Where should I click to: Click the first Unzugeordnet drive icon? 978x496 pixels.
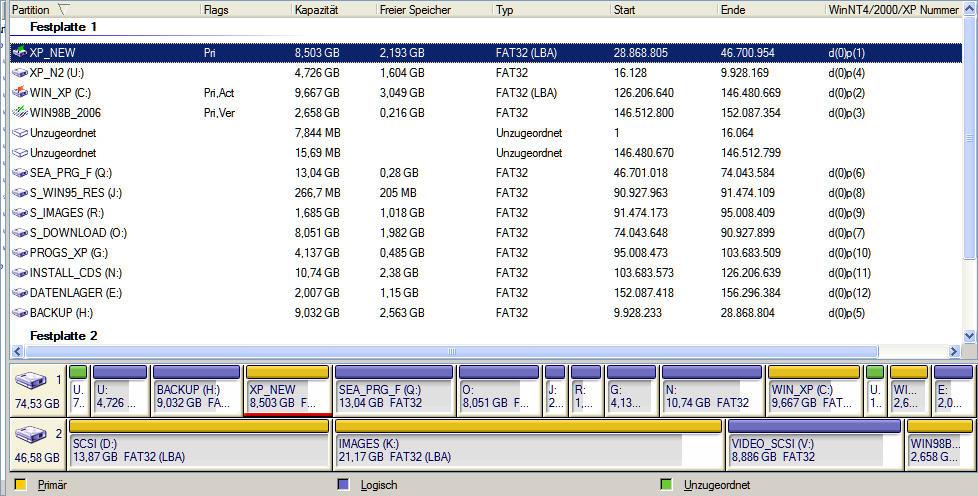(20, 133)
